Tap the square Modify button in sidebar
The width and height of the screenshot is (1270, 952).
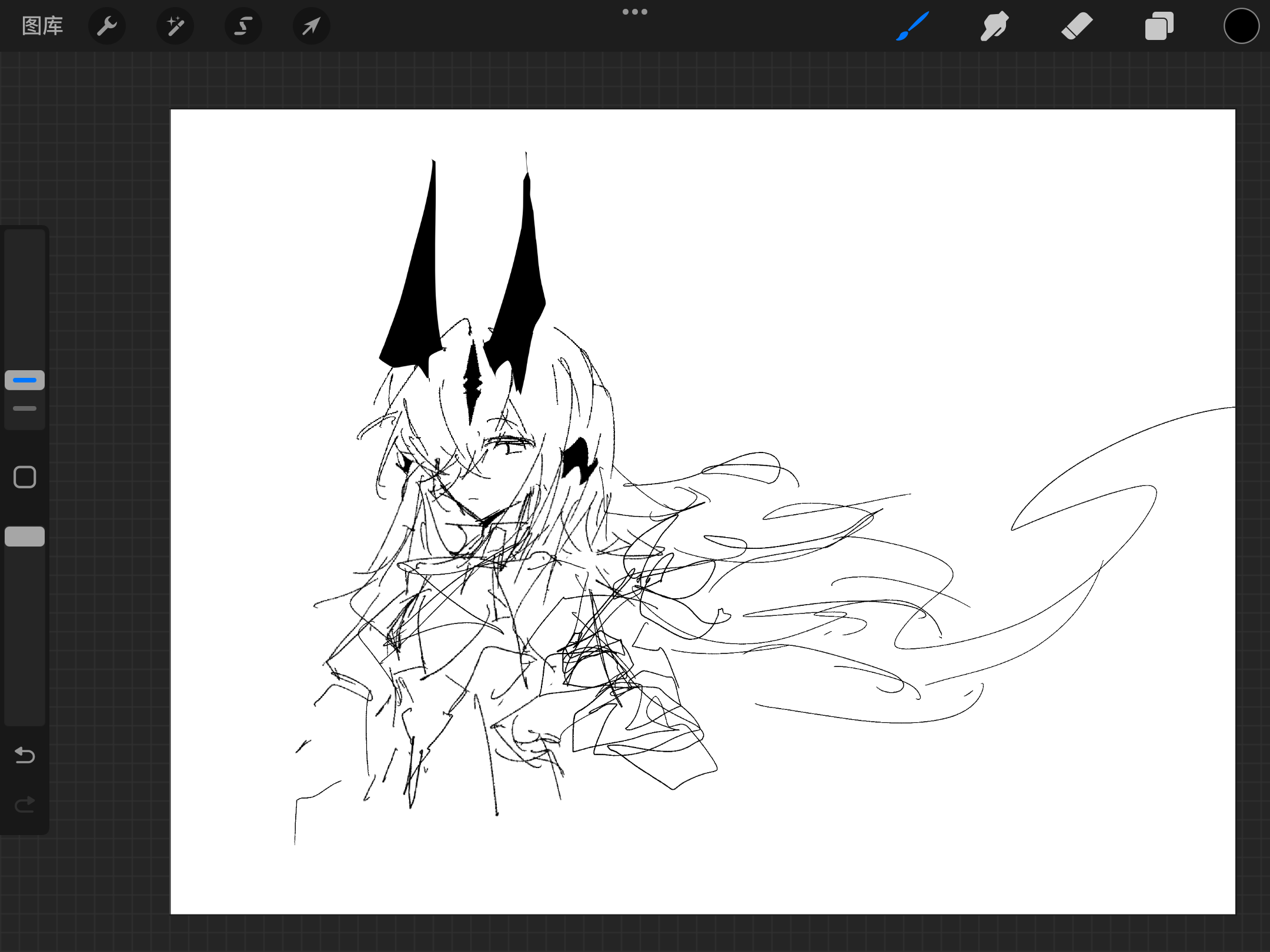tap(25, 477)
